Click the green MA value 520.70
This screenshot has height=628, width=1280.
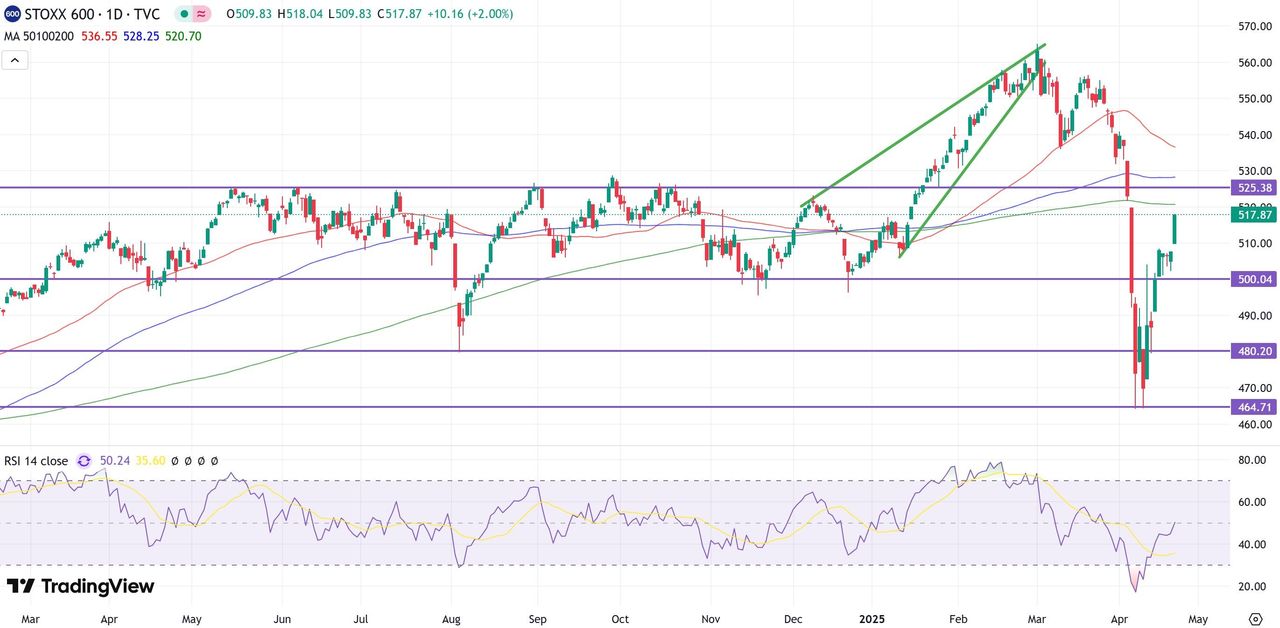(x=183, y=35)
